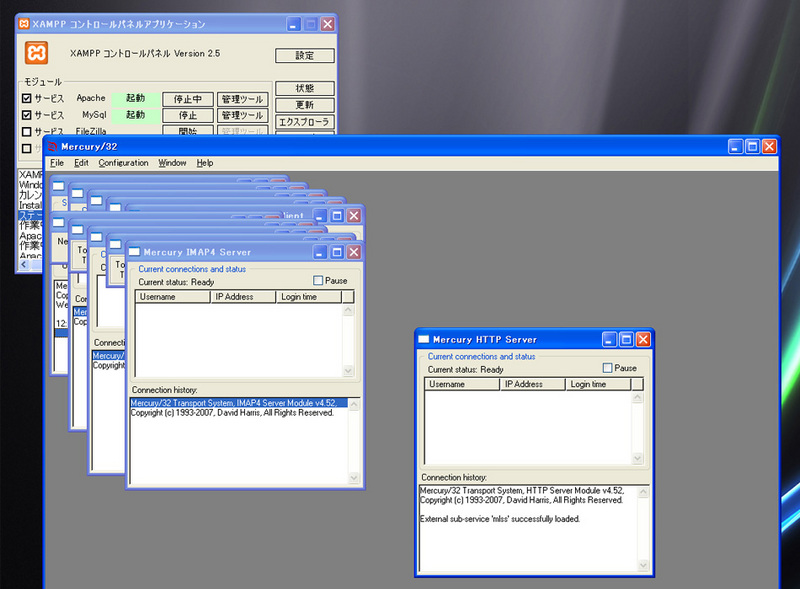Click MySql 起動 status label
The width and height of the screenshot is (800, 589).
pyautogui.click(x=136, y=115)
